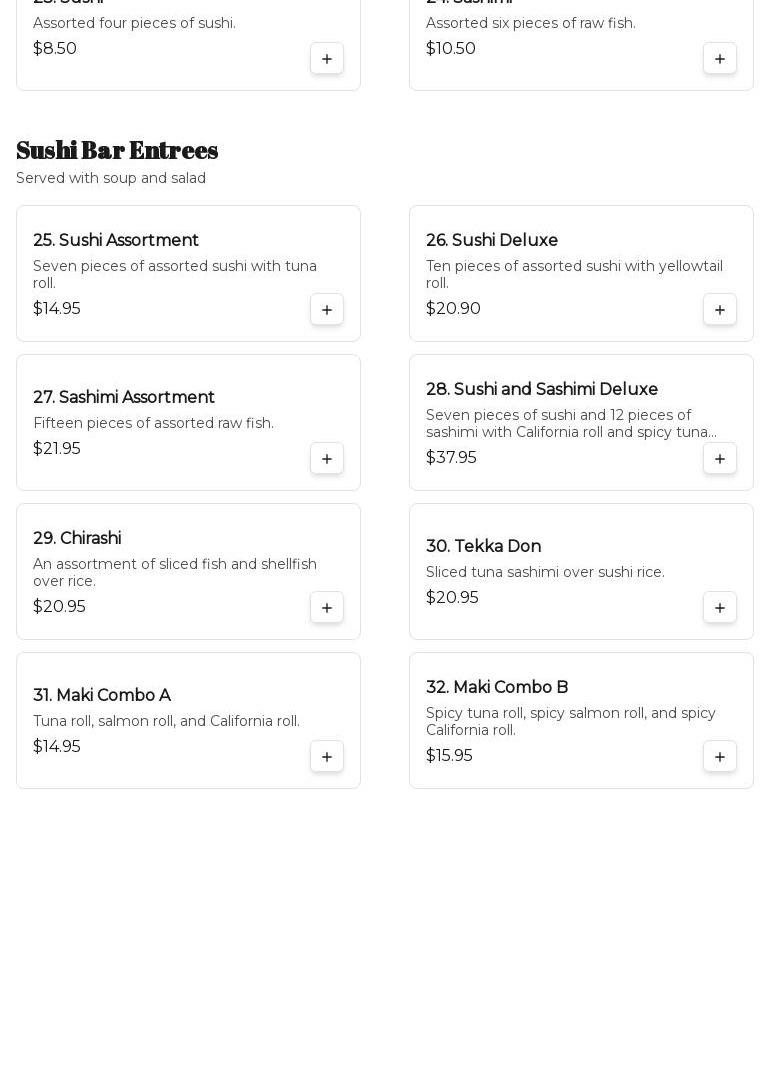
Task: Click plus icon on the $8.50 sushi item
Action: click(327, 59)
